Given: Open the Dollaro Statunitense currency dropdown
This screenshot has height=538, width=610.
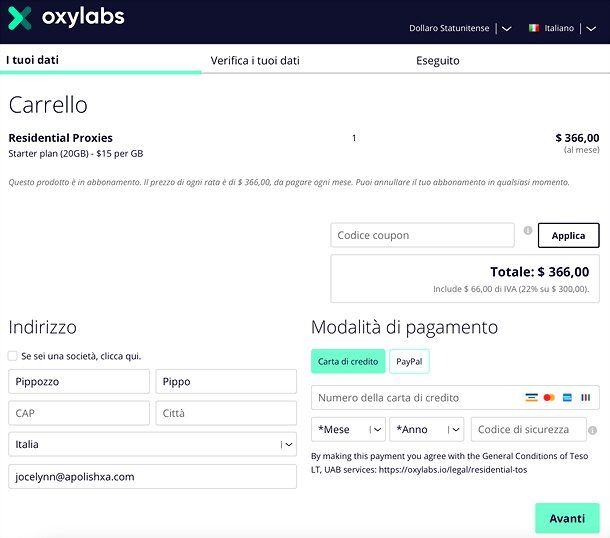Looking at the screenshot, I should [x=460, y=28].
